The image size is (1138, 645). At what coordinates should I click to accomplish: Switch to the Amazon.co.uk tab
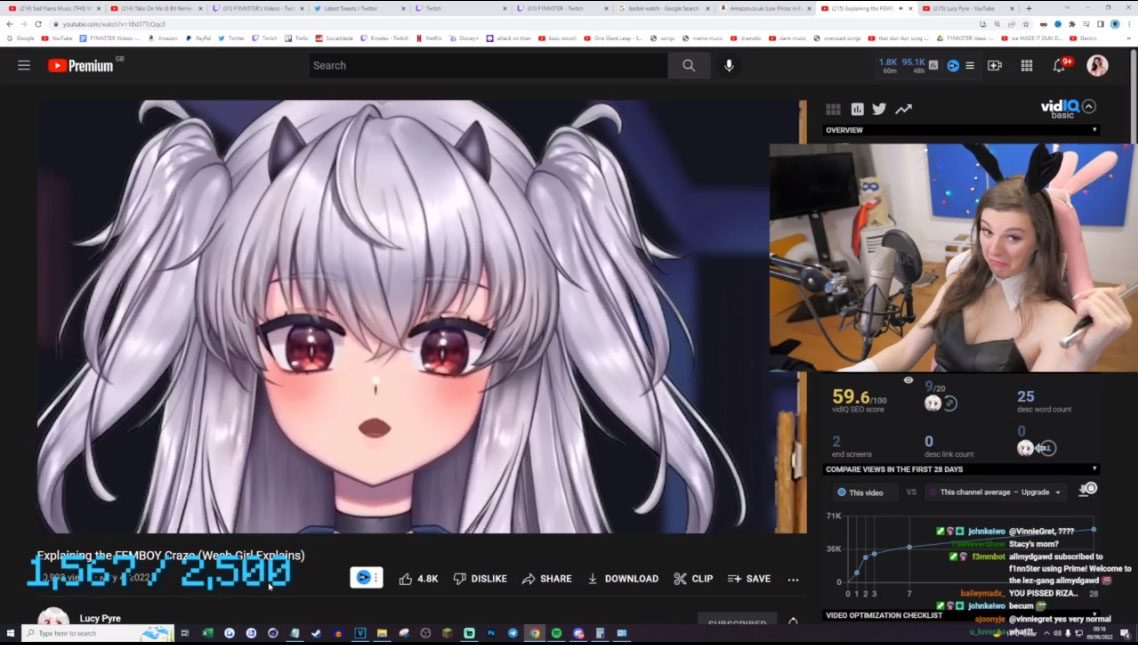click(765, 9)
